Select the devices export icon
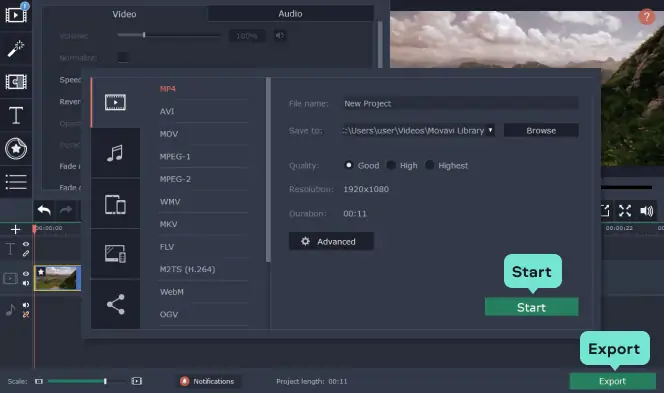This screenshot has height=393, width=664. point(115,205)
